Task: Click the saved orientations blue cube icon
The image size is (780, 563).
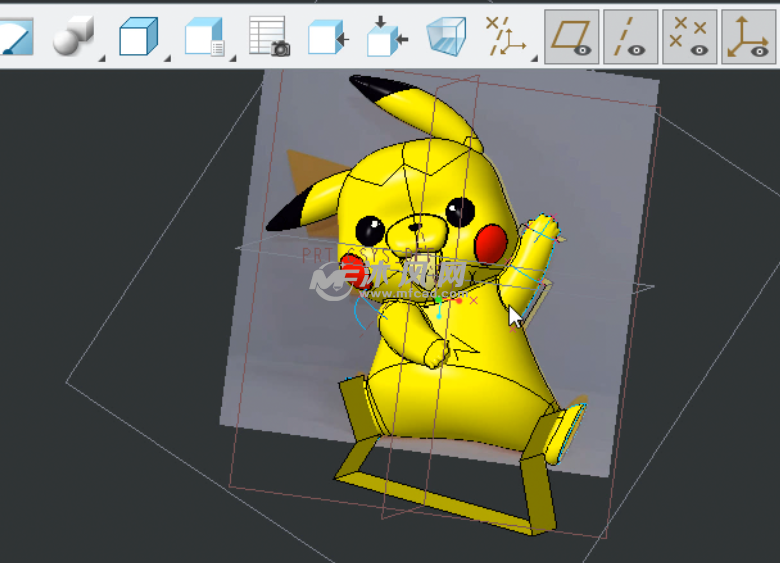Action: click(138, 36)
